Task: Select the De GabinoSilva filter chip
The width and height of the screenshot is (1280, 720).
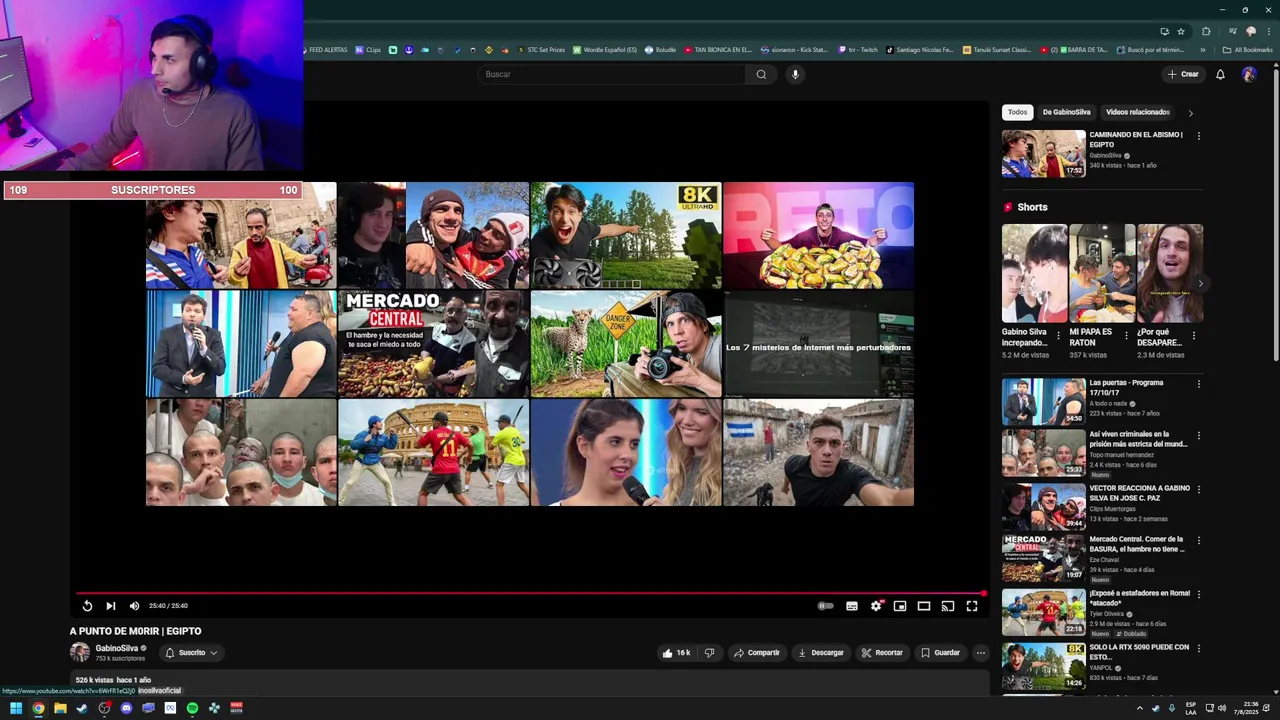Action: click(1066, 112)
